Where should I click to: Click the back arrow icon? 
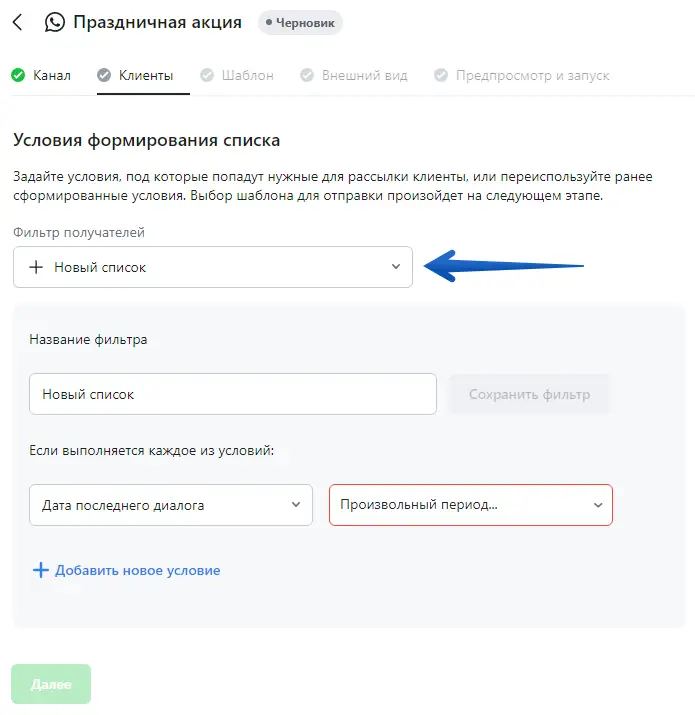pos(17,22)
